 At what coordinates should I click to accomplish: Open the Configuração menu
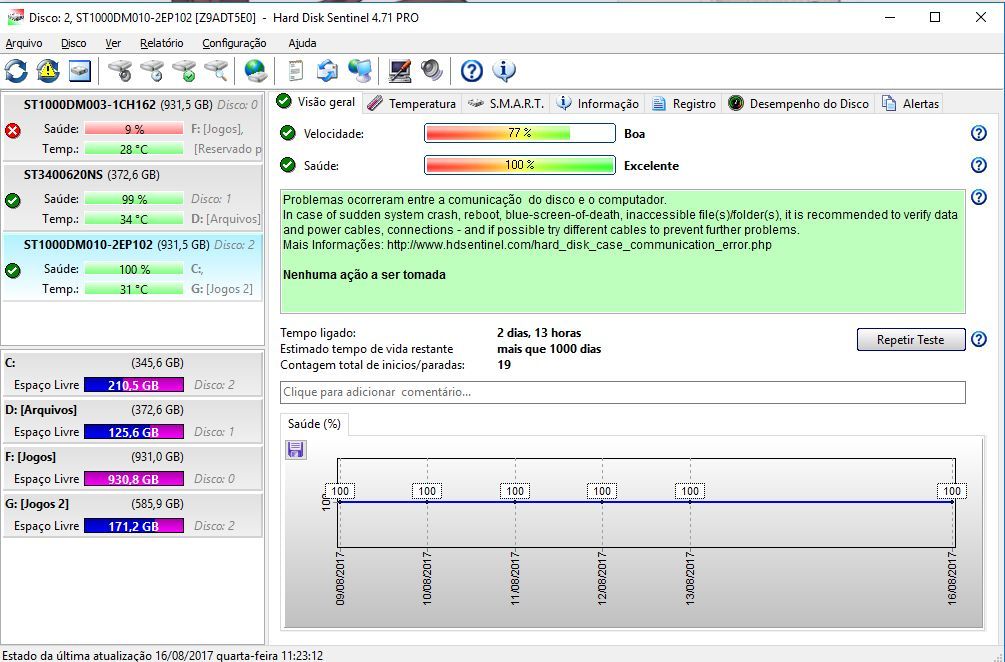click(234, 43)
